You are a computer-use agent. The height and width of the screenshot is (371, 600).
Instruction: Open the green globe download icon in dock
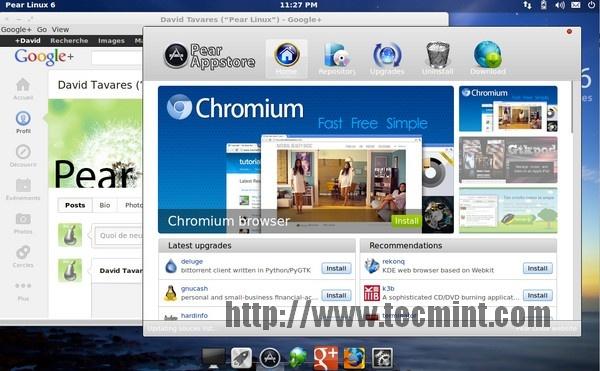pos(298,358)
